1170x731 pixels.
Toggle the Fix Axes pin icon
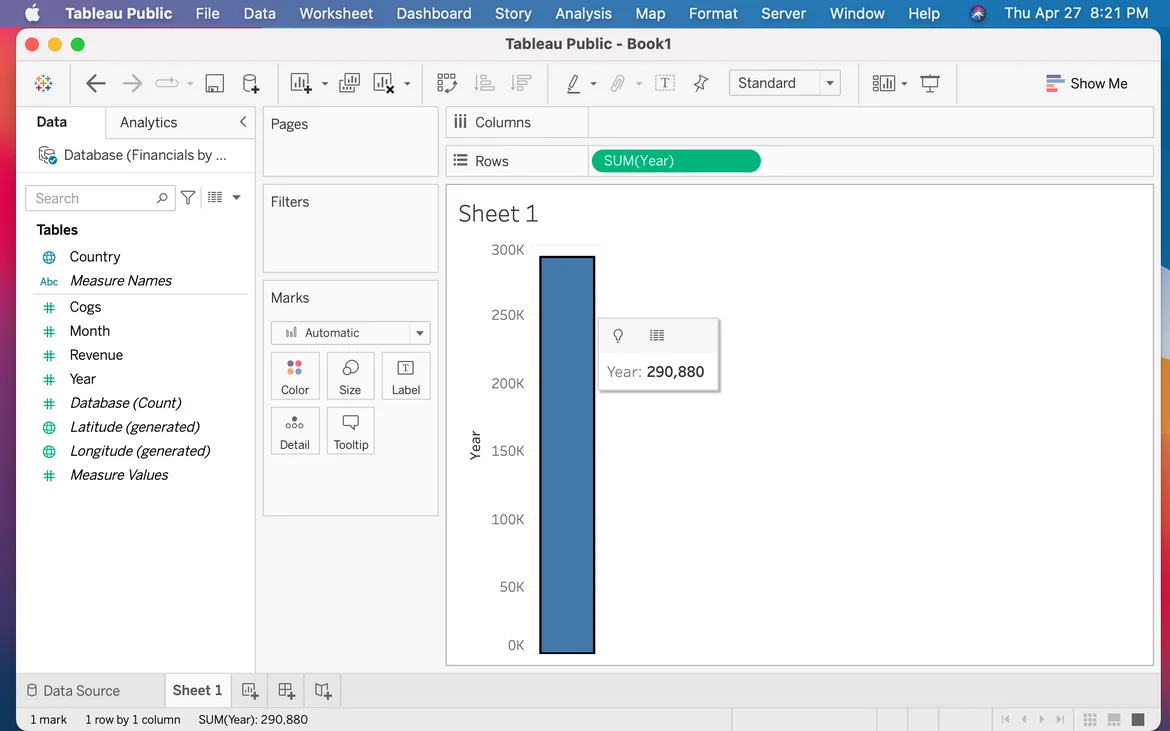coord(701,84)
